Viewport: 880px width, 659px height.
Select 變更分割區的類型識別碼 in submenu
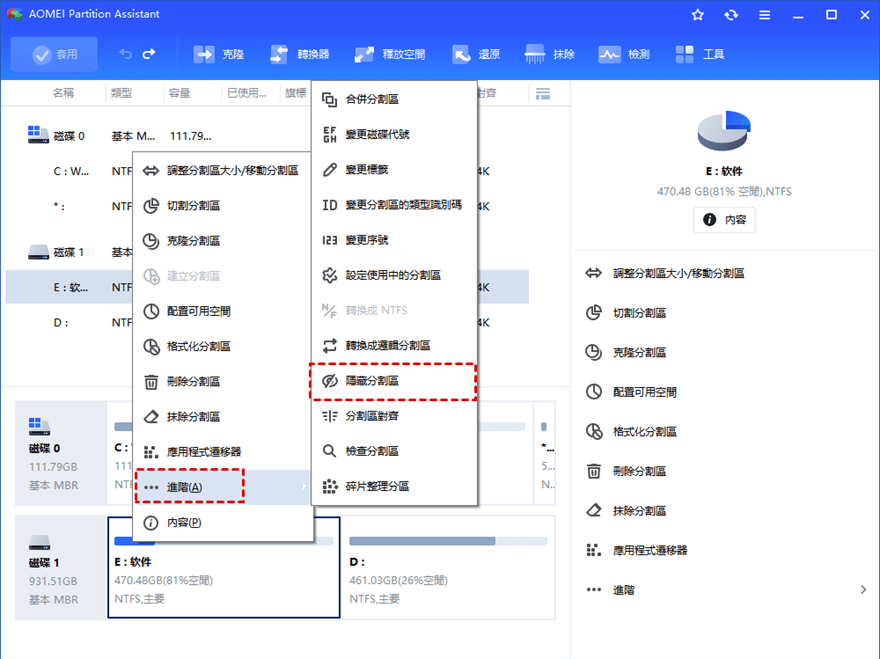(x=394, y=205)
